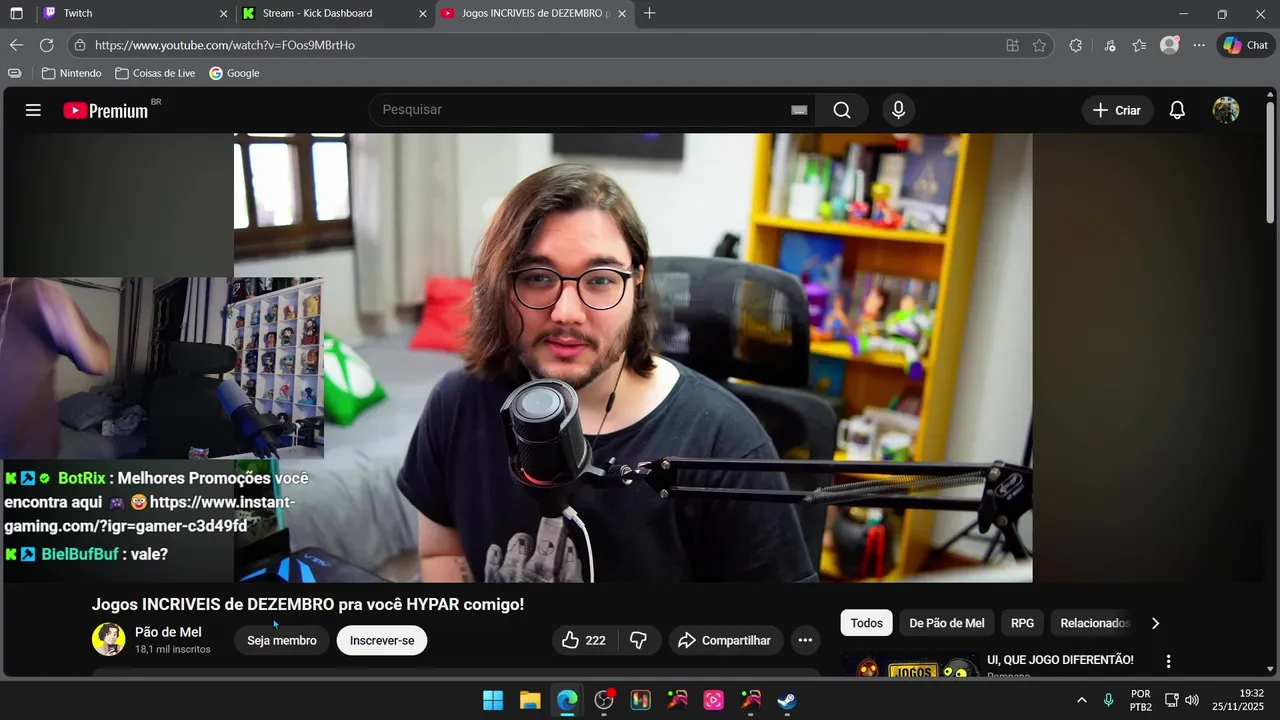Start voice search with the microphone
Screen dimensions: 1280x720
(898, 110)
